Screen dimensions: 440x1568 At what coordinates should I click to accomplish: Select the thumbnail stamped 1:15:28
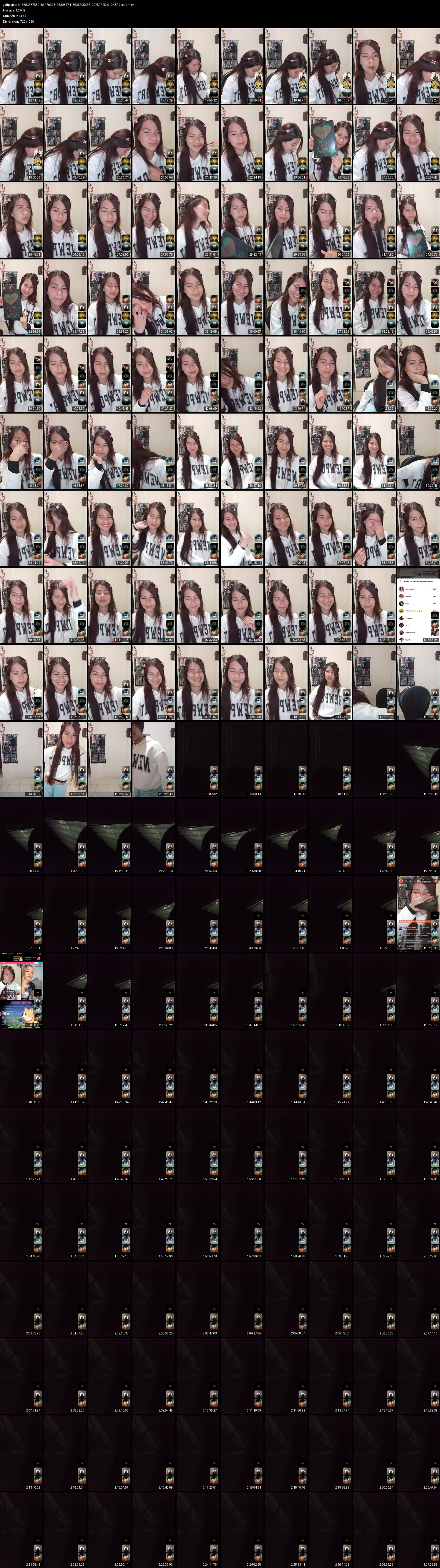(154, 760)
